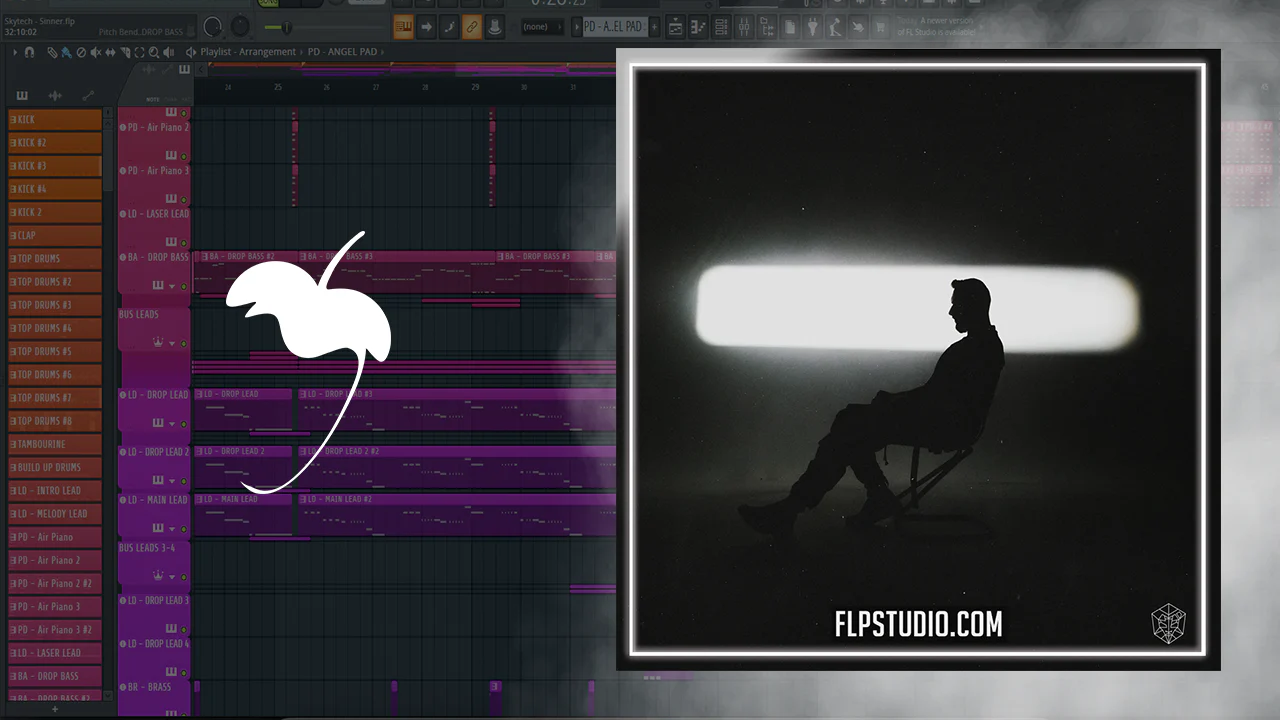The width and height of the screenshot is (1280, 720).
Task: Mute the PD - Air Piano 2 track
Action: [184, 156]
